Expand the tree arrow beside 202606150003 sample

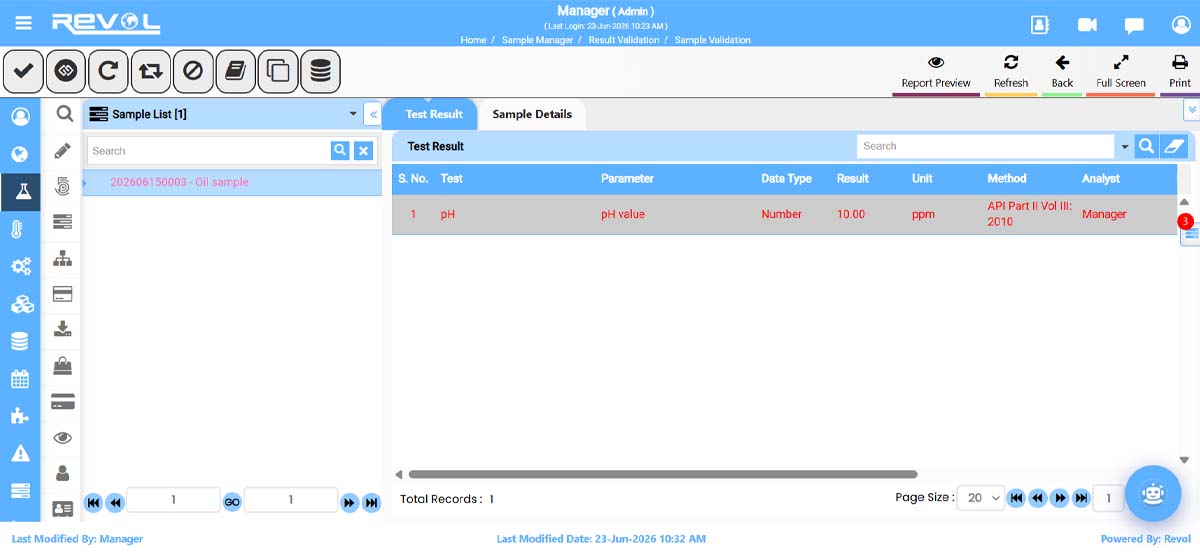(85, 183)
